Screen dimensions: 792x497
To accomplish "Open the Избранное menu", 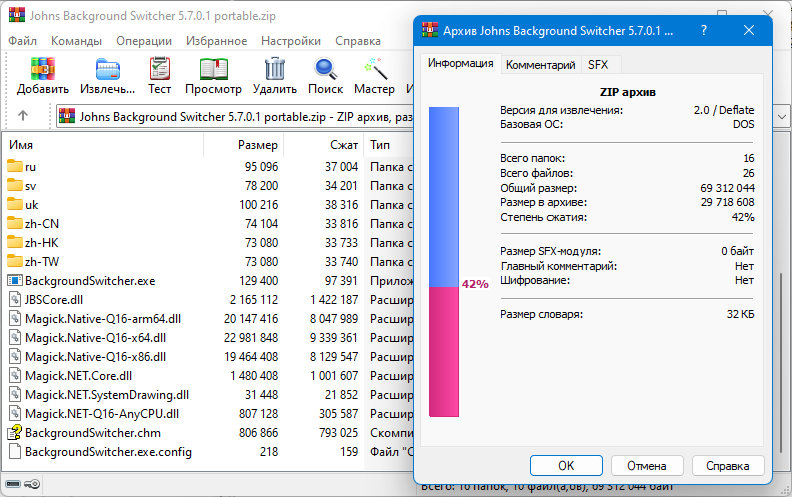I will (216, 41).
